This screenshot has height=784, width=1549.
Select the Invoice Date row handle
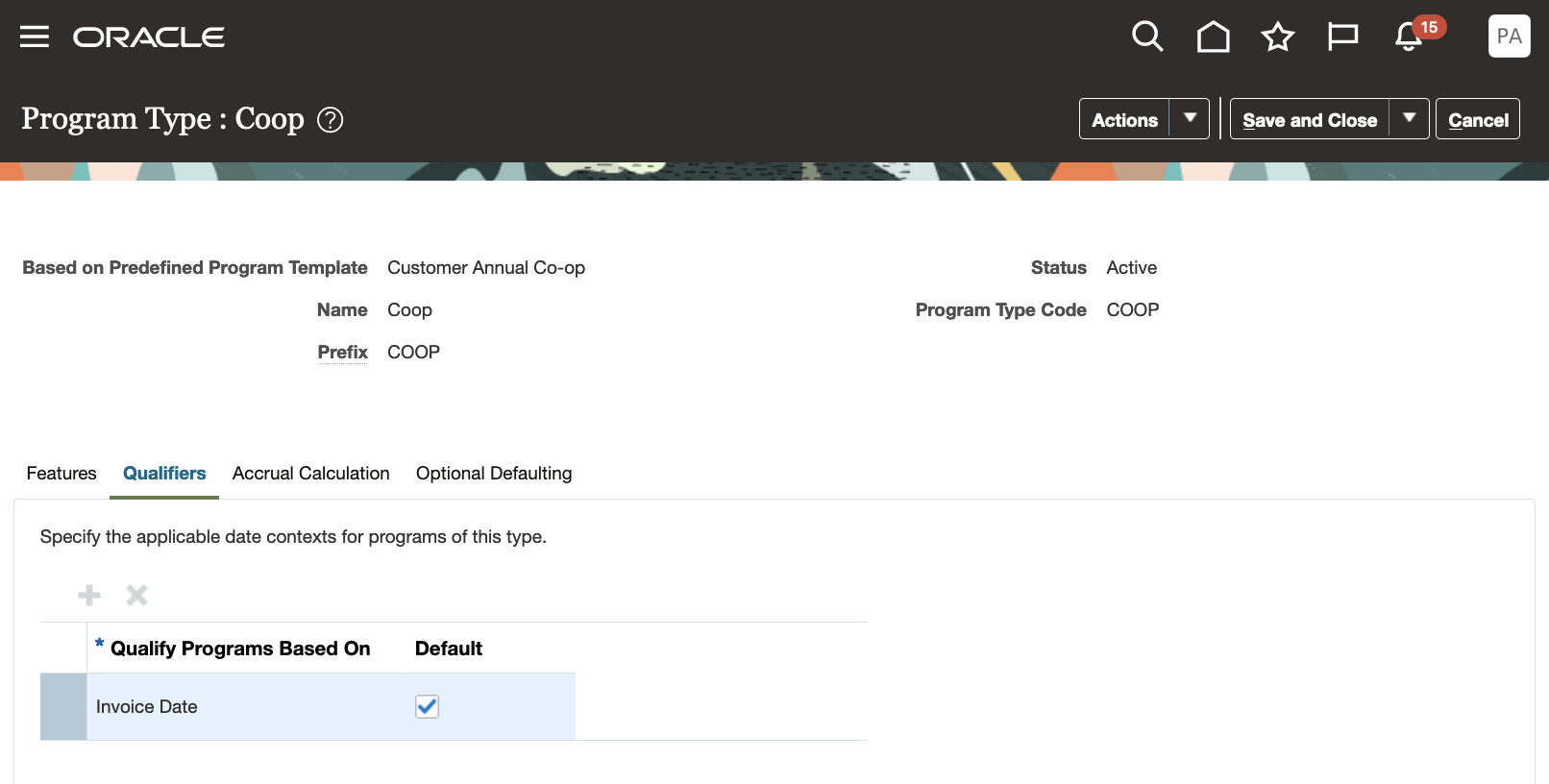[63, 707]
